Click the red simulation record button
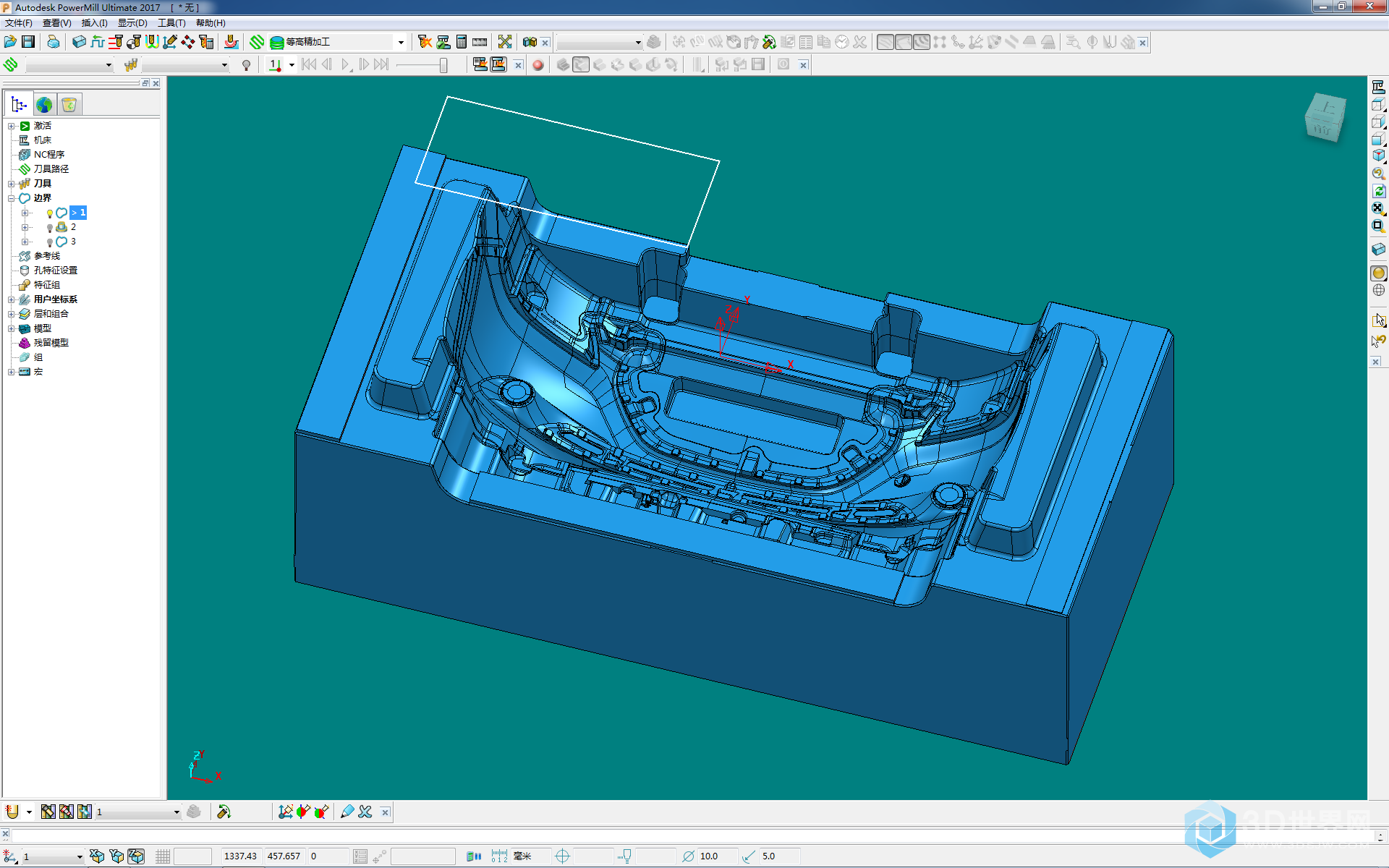 pos(538,65)
